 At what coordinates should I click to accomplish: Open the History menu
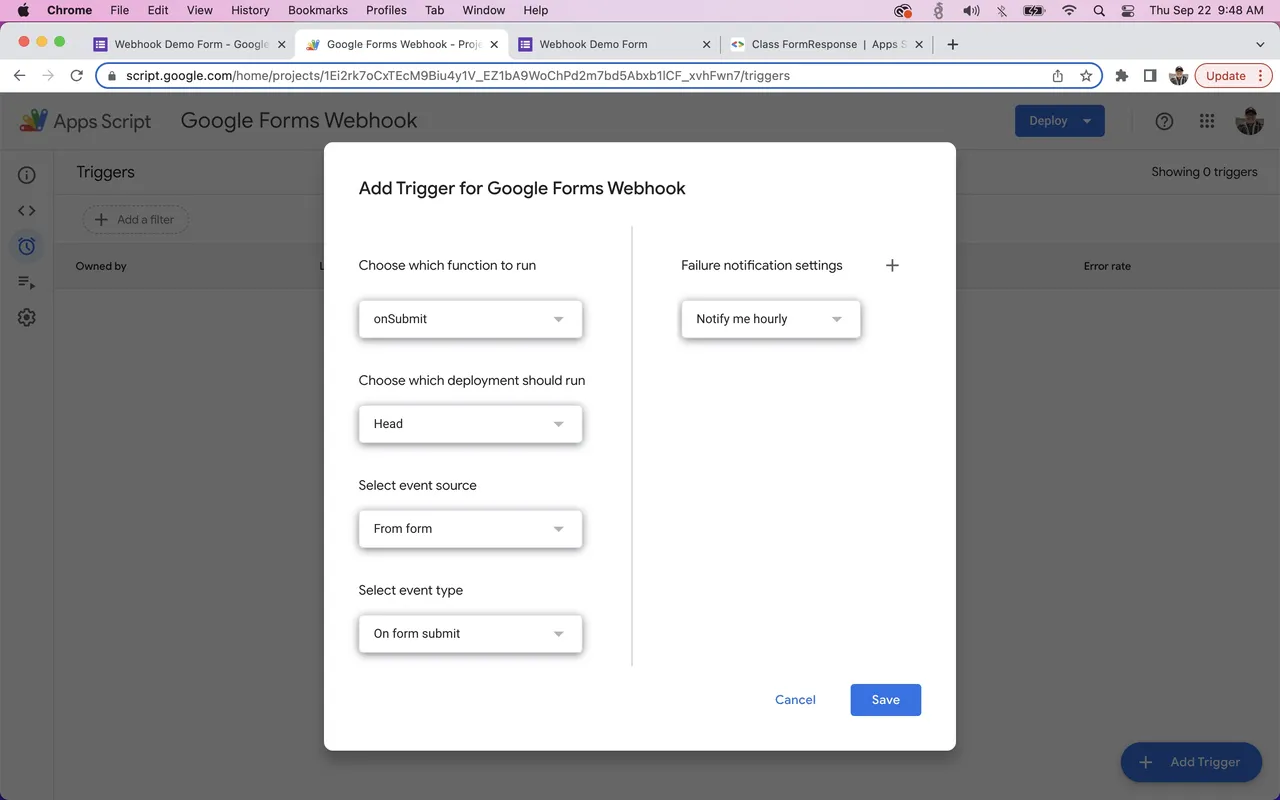click(x=250, y=10)
